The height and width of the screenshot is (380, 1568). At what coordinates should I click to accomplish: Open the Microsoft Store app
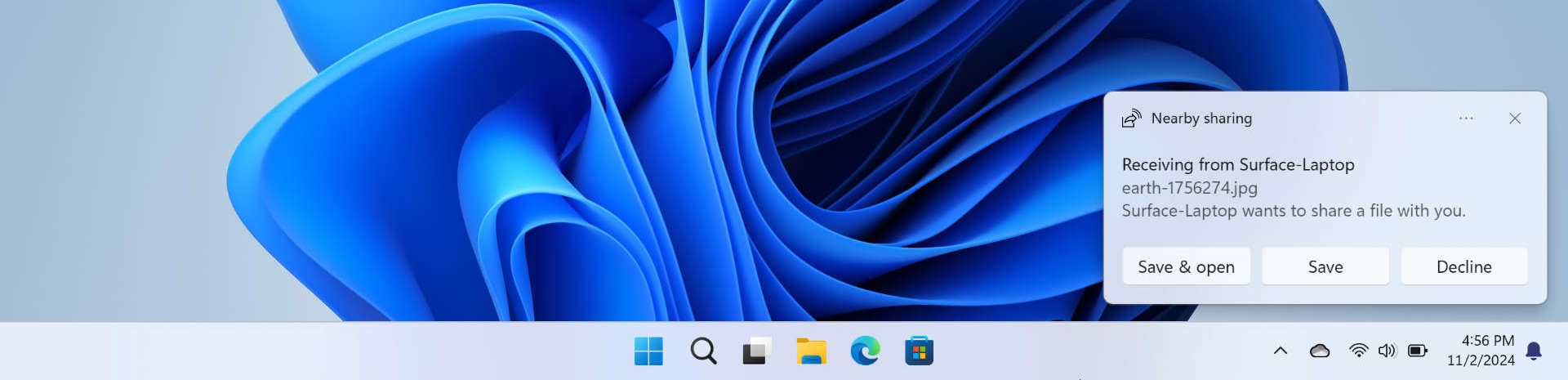click(919, 351)
